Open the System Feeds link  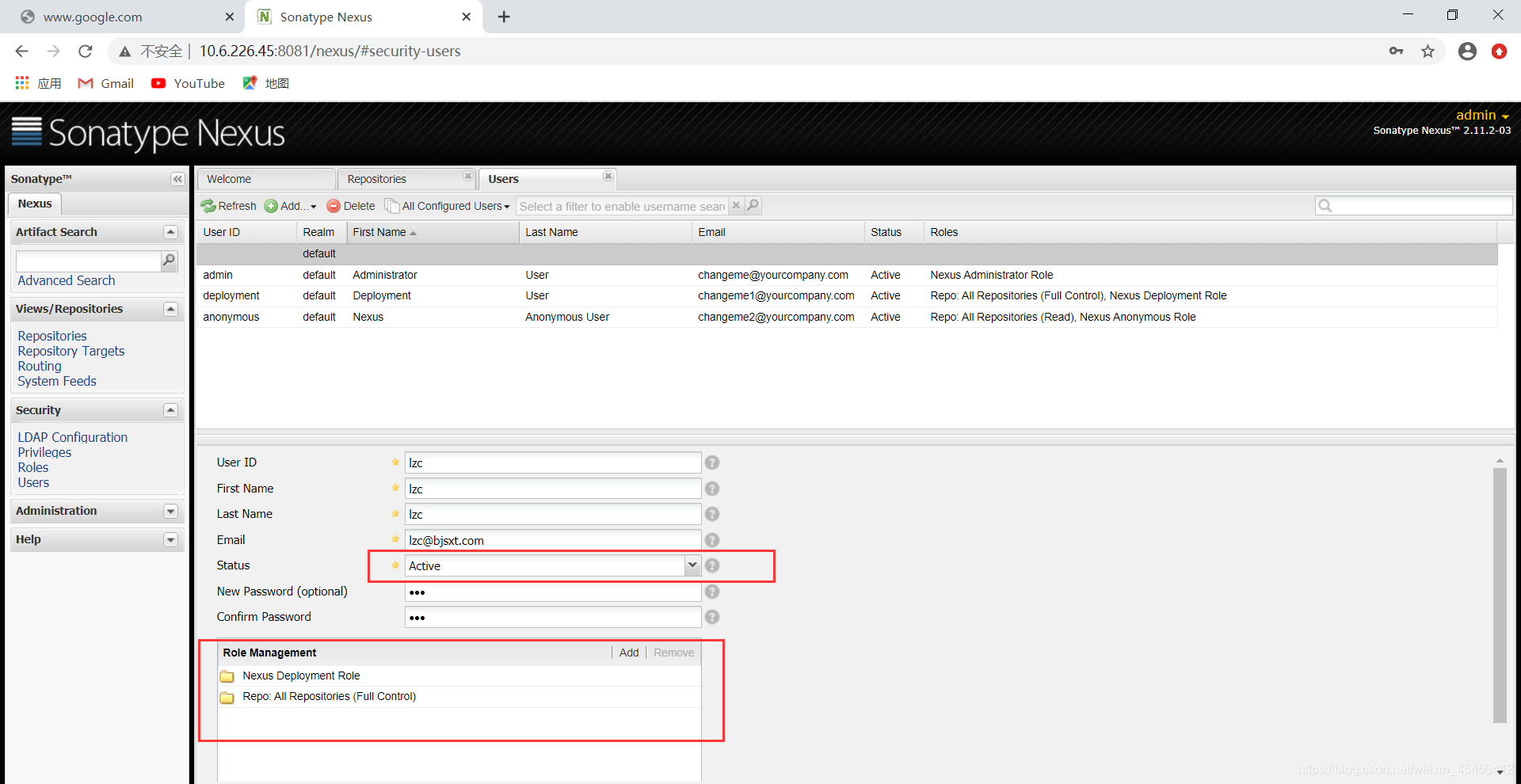(57, 381)
